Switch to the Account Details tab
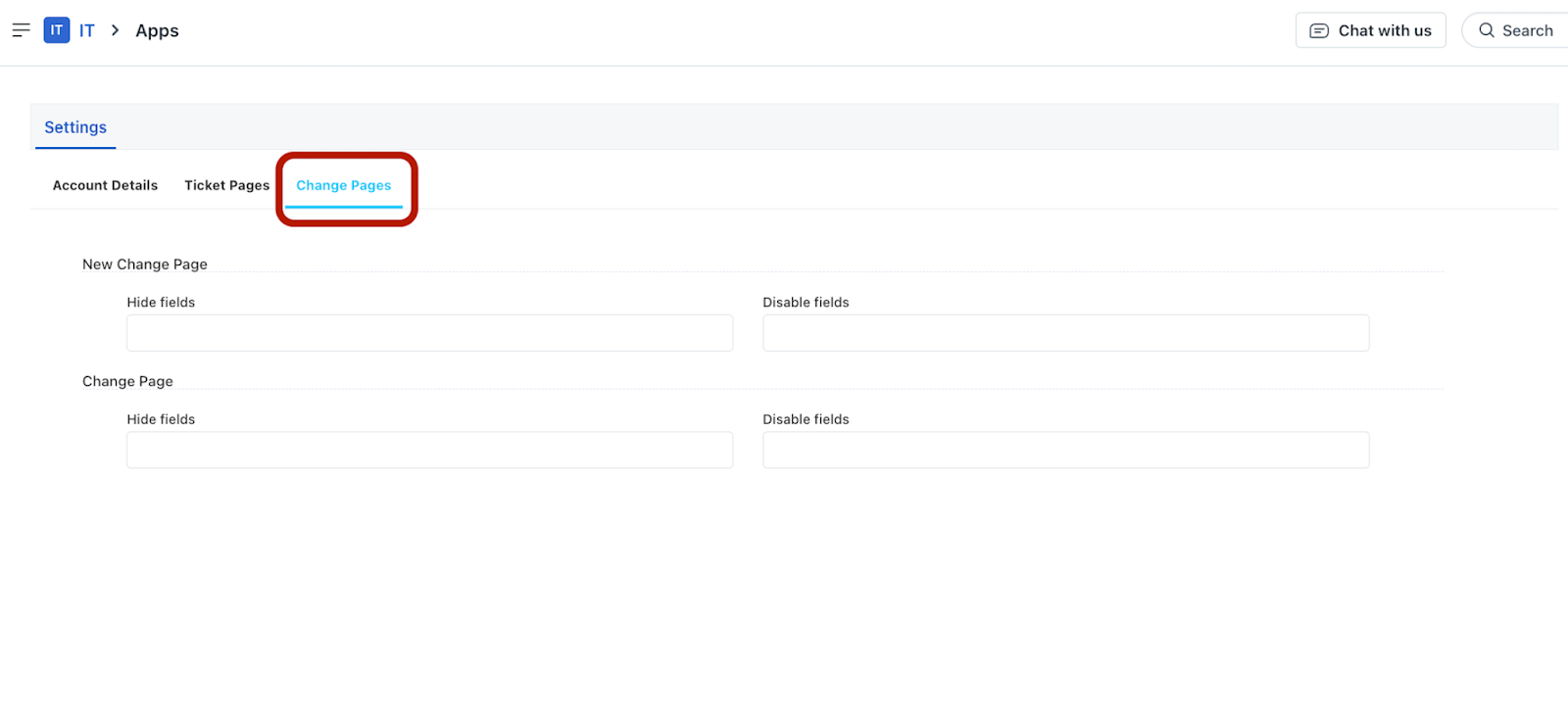1568x717 pixels. click(x=105, y=185)
